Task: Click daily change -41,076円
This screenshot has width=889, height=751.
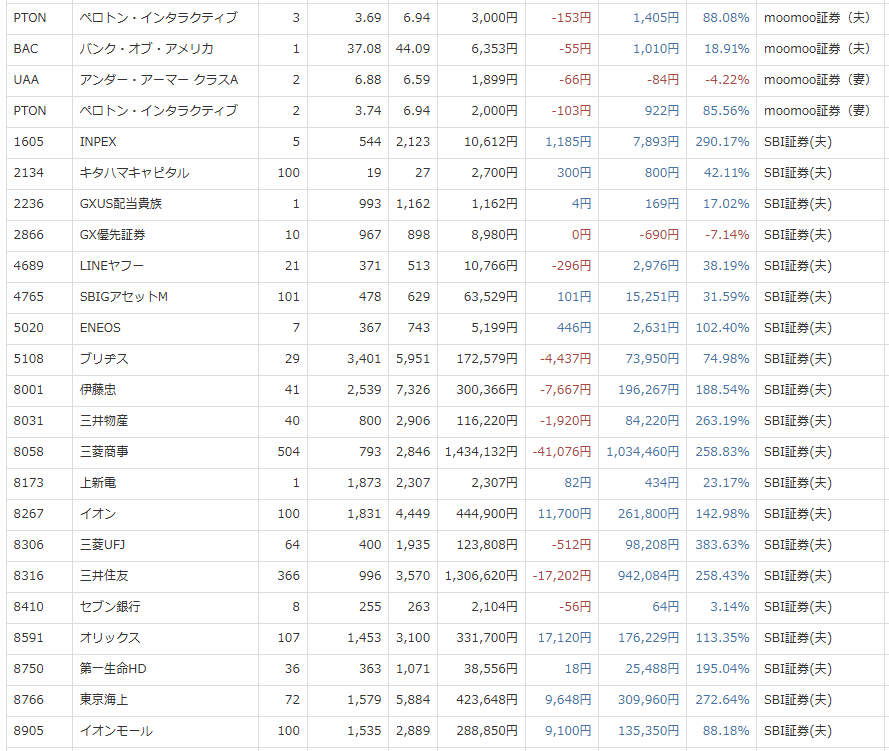Action: pos(562,452)
